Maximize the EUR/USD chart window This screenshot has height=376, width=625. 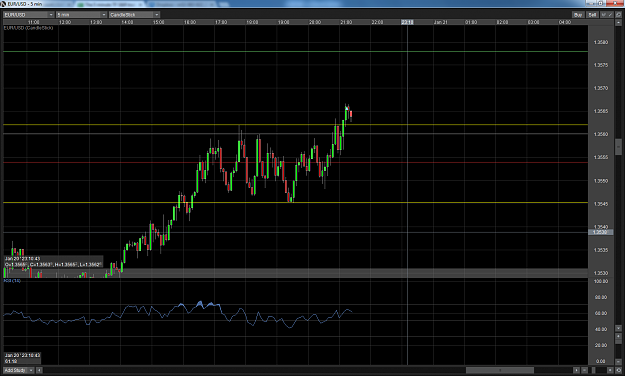coord(601,3)
